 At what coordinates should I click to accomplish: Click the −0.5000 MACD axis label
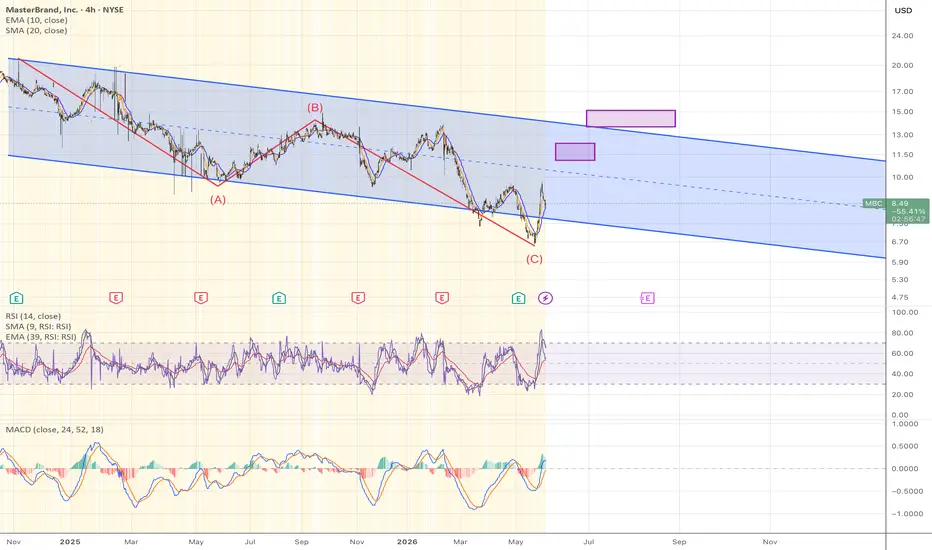coord(907,492)
